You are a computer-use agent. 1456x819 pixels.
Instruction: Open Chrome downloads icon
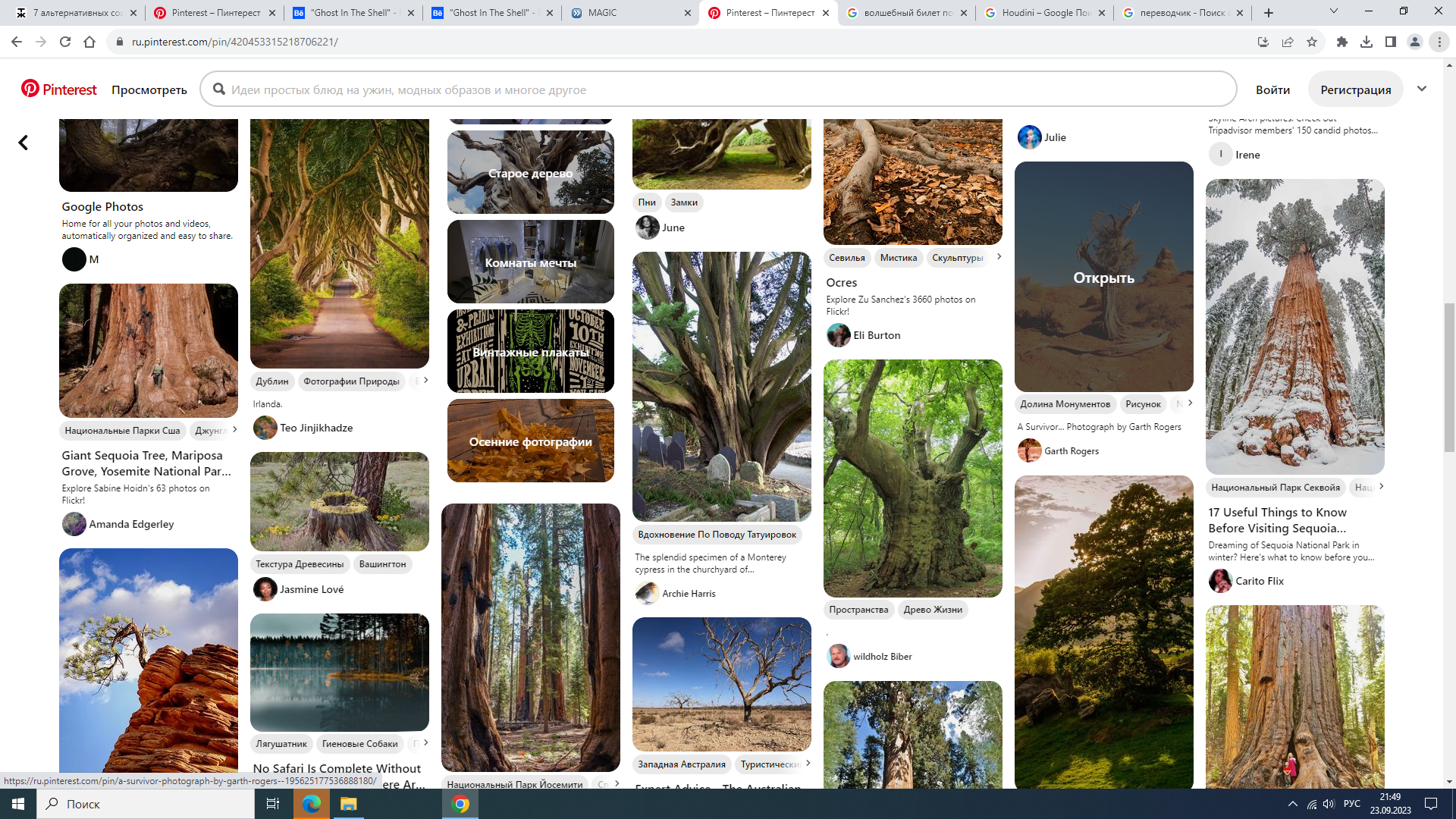(x=1367, y=42)
